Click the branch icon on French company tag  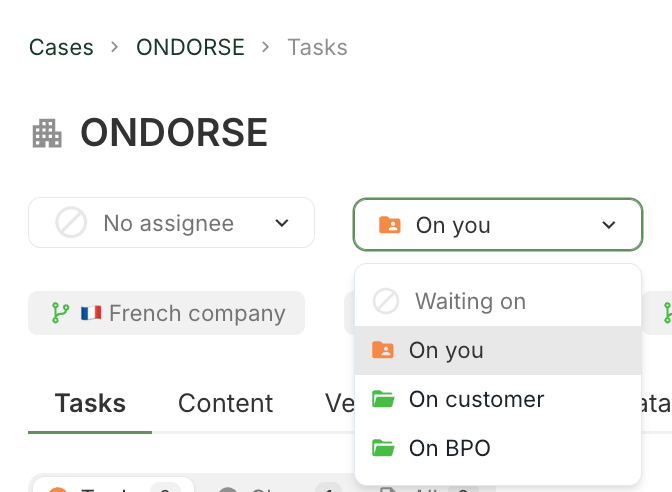pyautogui.click(x=60, y=313)
